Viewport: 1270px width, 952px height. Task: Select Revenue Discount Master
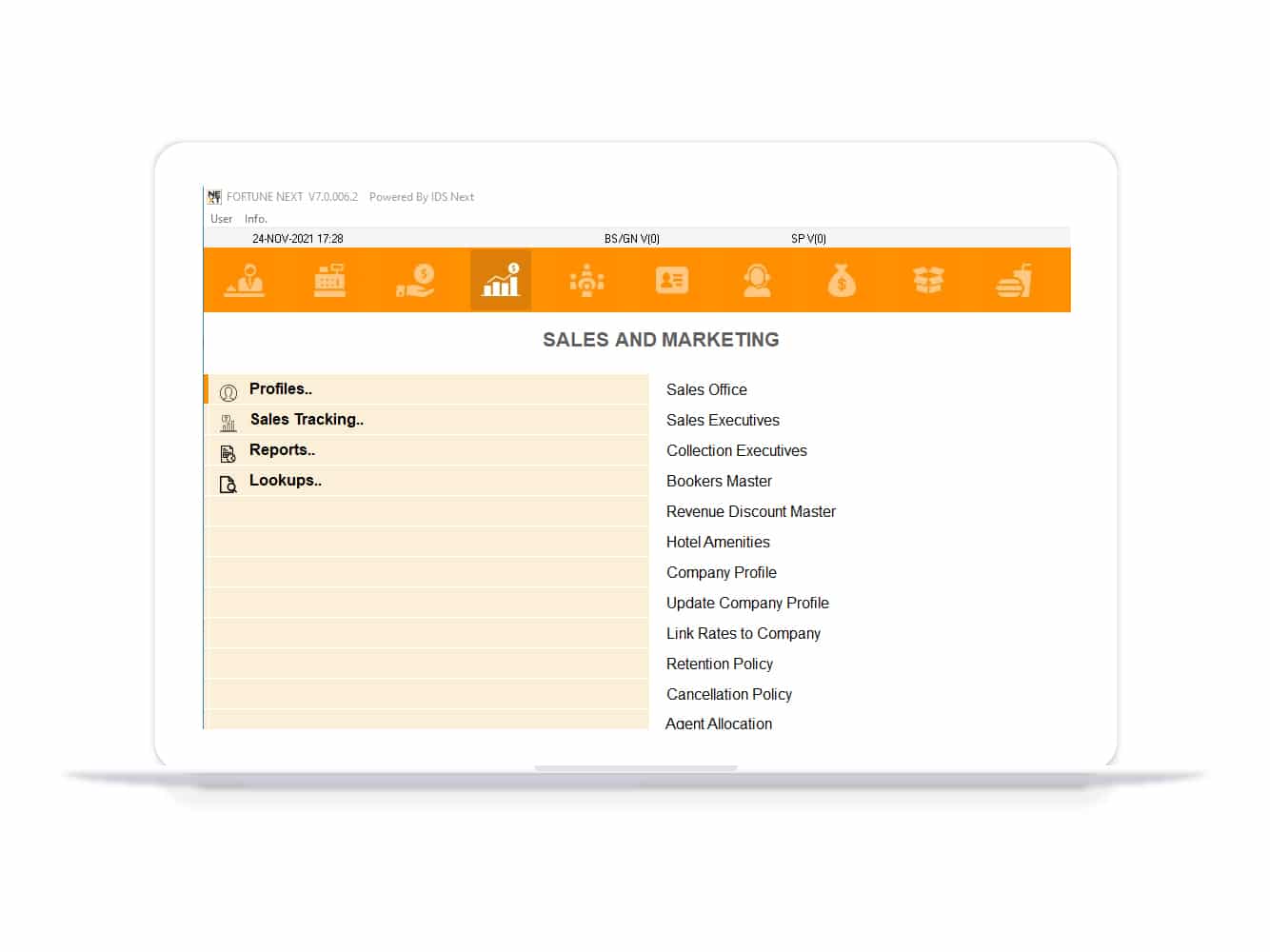point(750,512)
